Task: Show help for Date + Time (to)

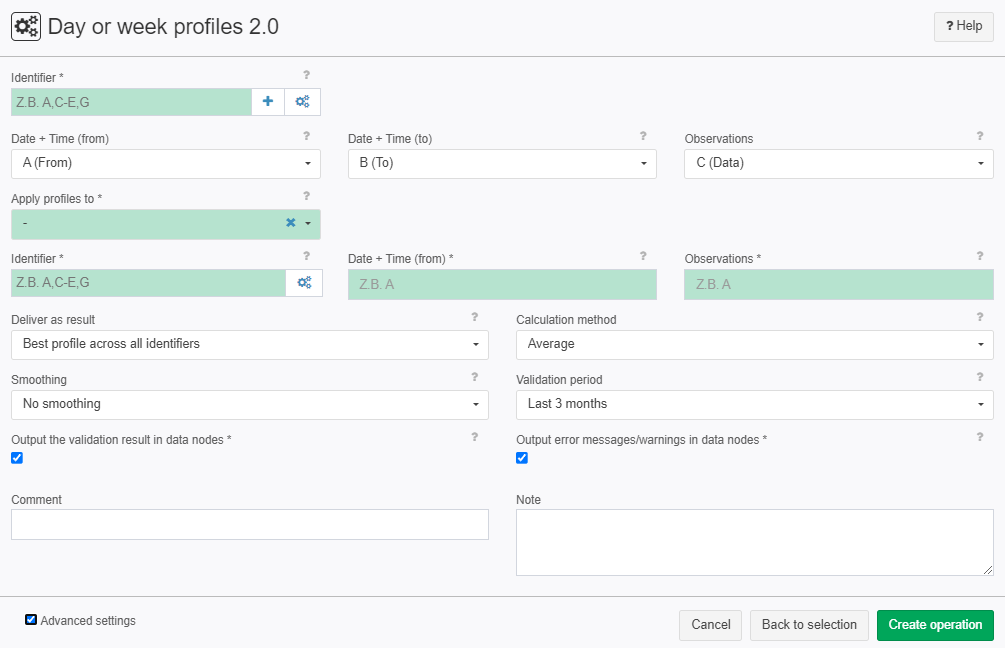Action: (643, 136)
